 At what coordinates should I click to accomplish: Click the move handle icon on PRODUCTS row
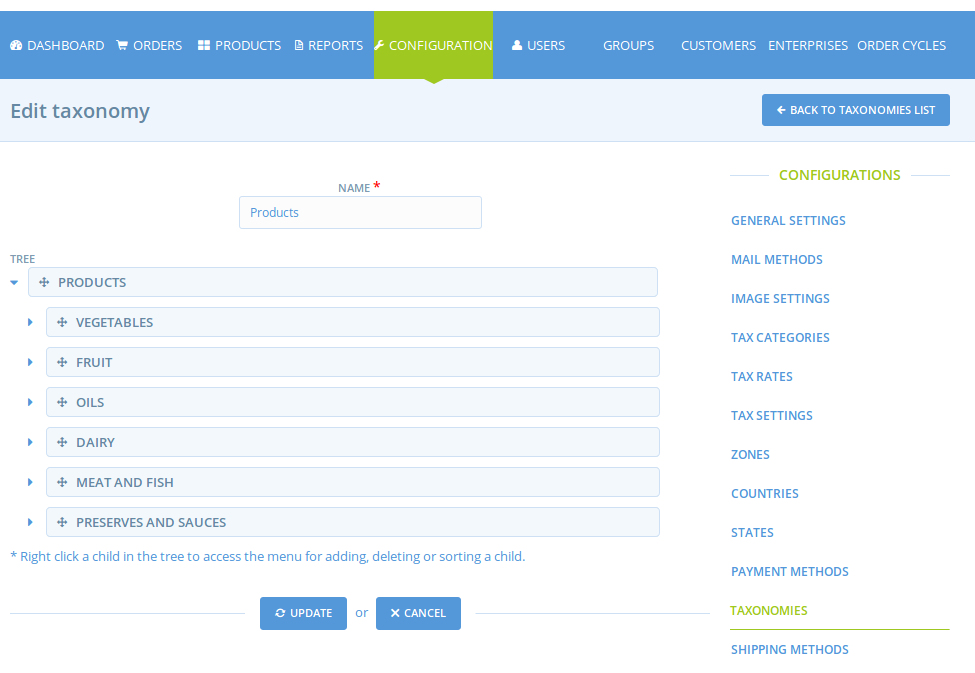(44, 282)
